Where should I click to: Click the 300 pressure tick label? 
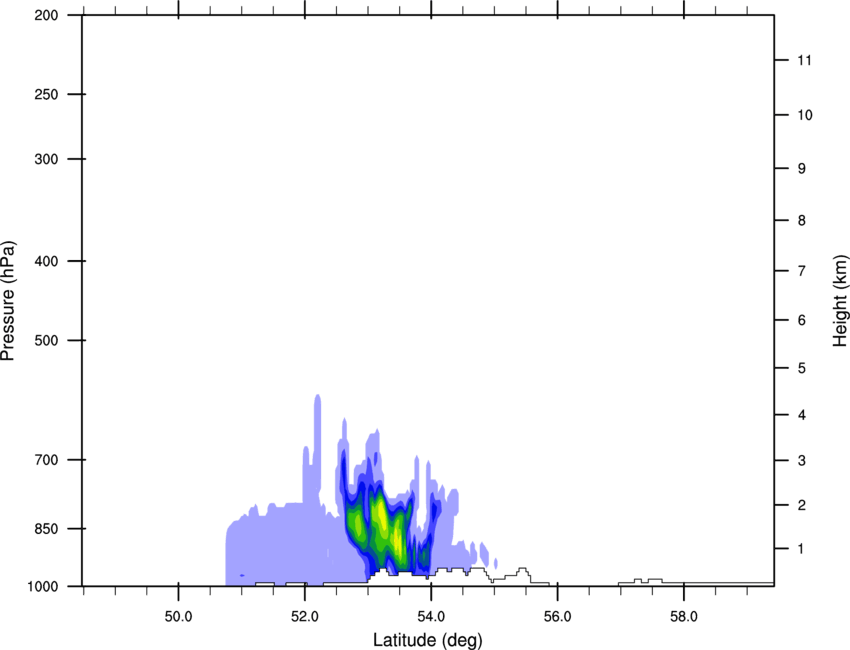tap(46, 159)
